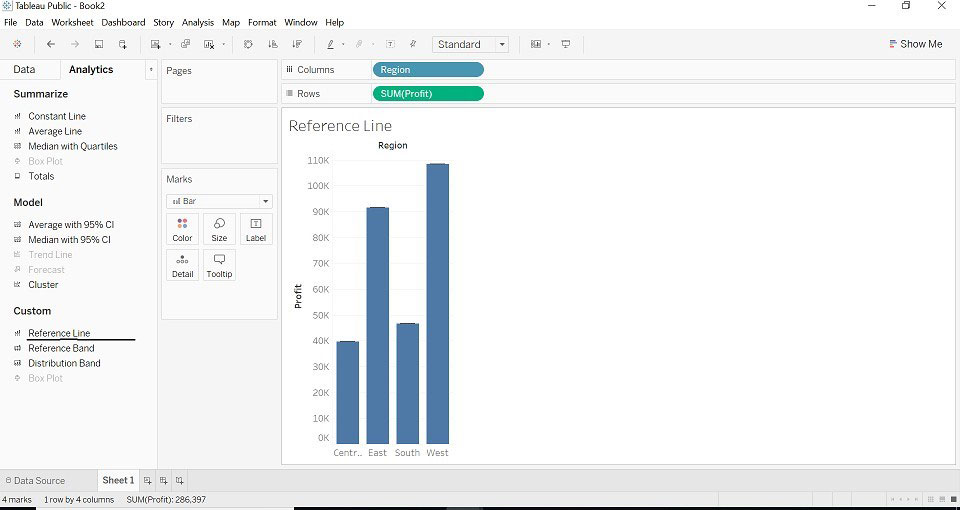Open the Dashboard menu
960x510 pixels.
click(123, 22)
